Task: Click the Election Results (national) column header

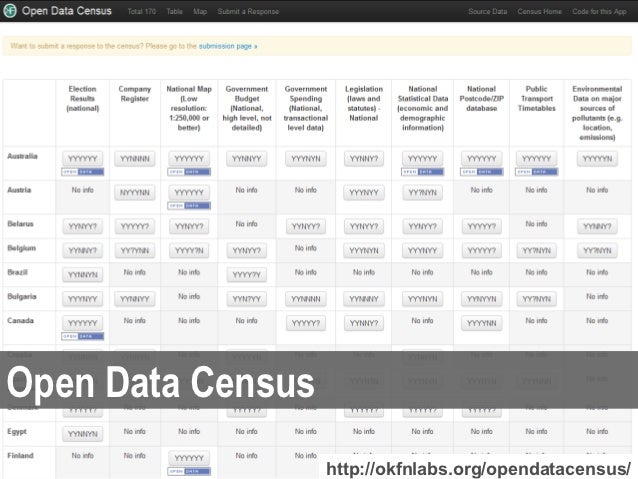Action: [x=83, y=98]
